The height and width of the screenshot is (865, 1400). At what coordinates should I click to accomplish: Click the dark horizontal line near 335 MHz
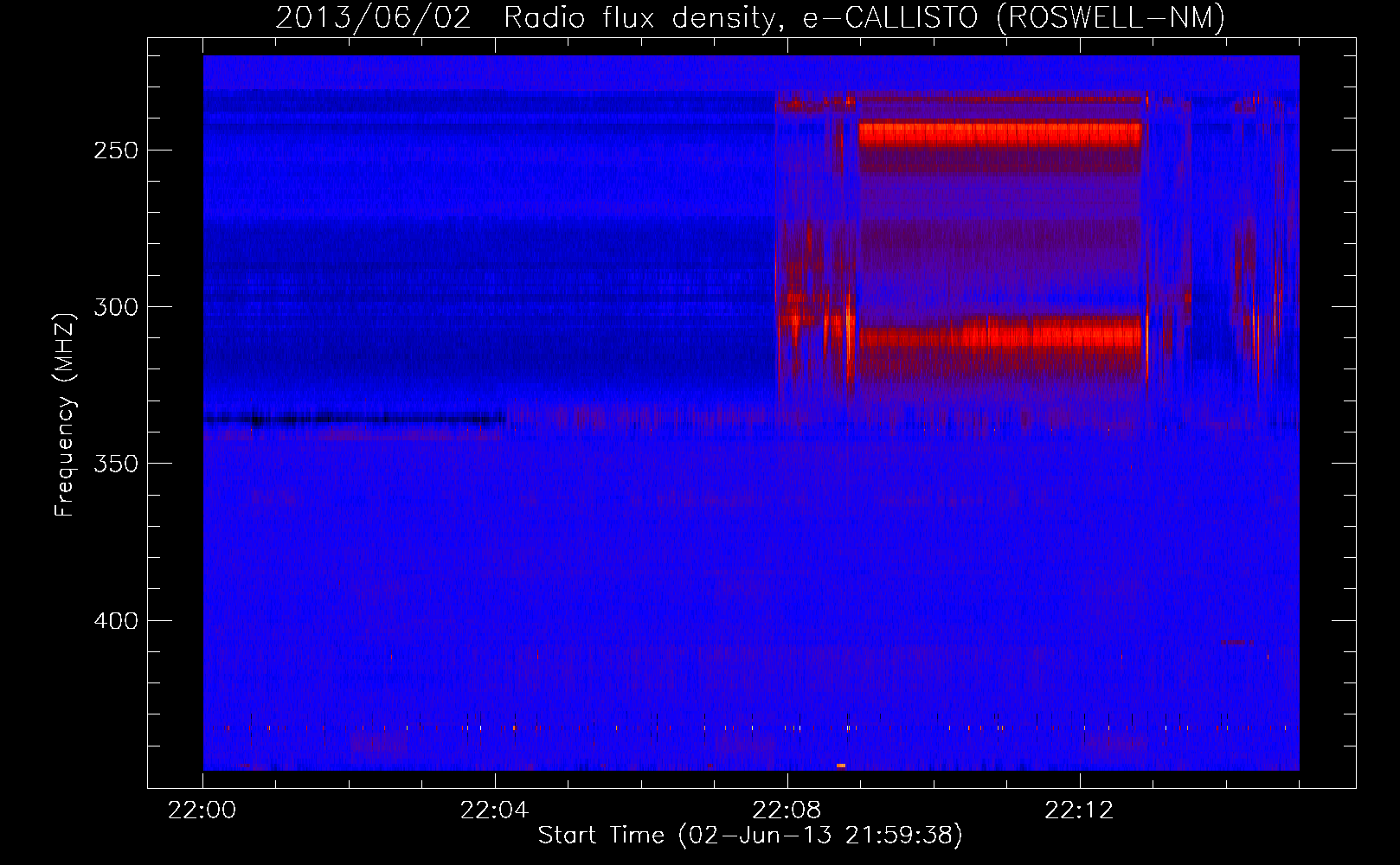click(355, 420)
